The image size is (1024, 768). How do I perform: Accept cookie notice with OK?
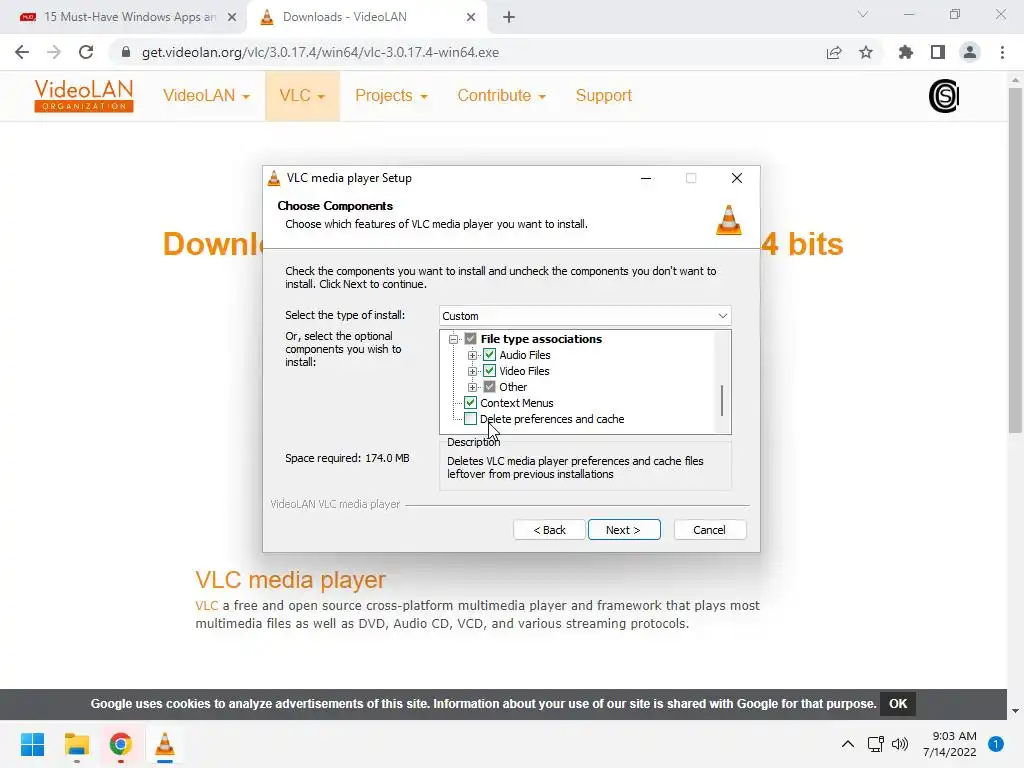tap(898, 704)
